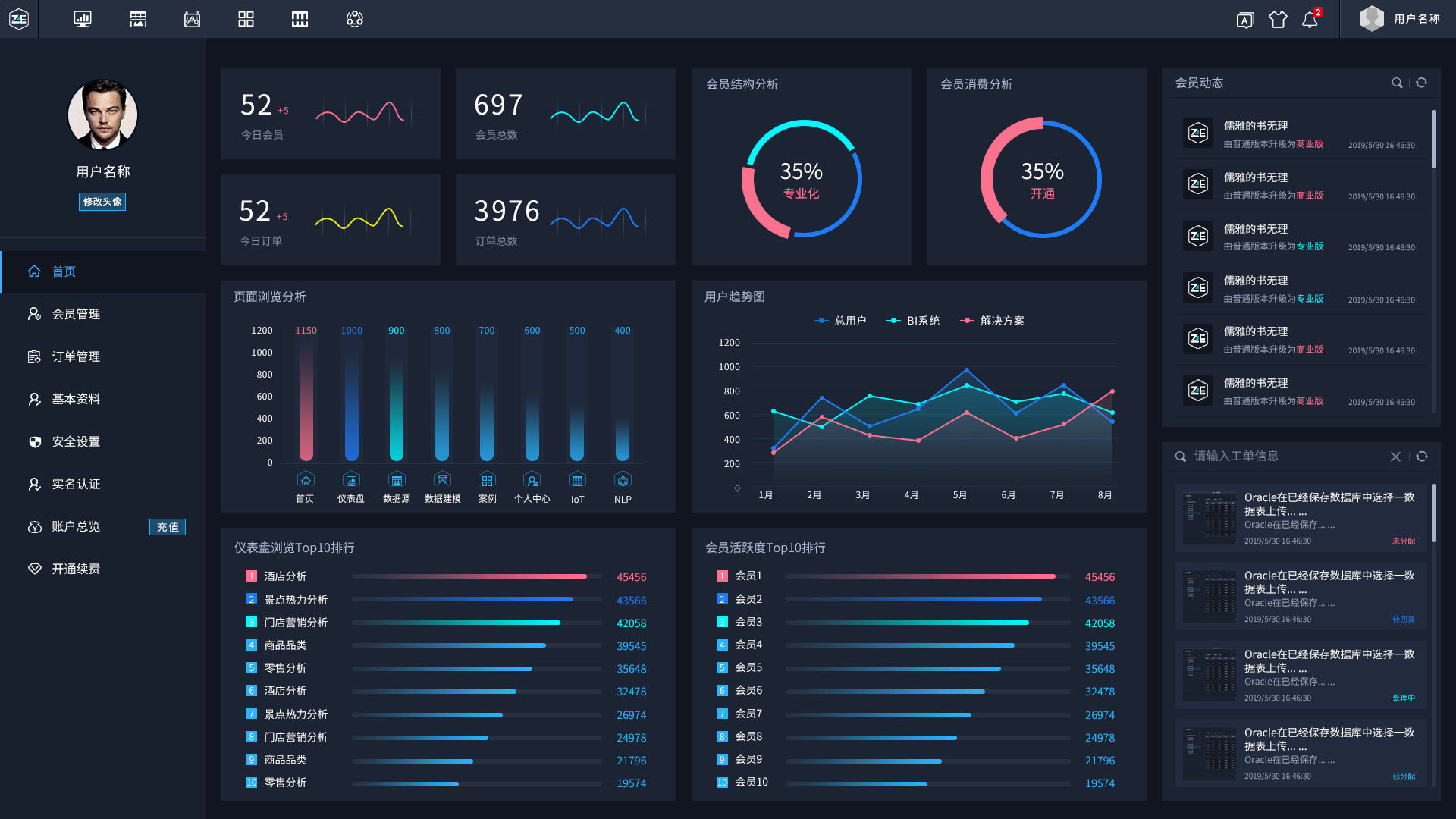Search in 会员动态 panel
Image resolution: width=1456 pixels, height=819 pixels.
[x=1397, y=83]
